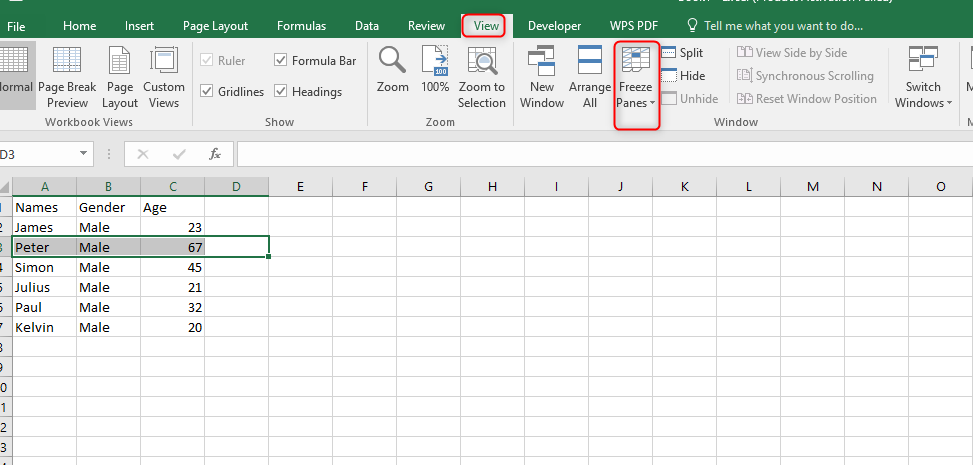
Task: Click the age cell with 67
Action: (x=173, y=247)
